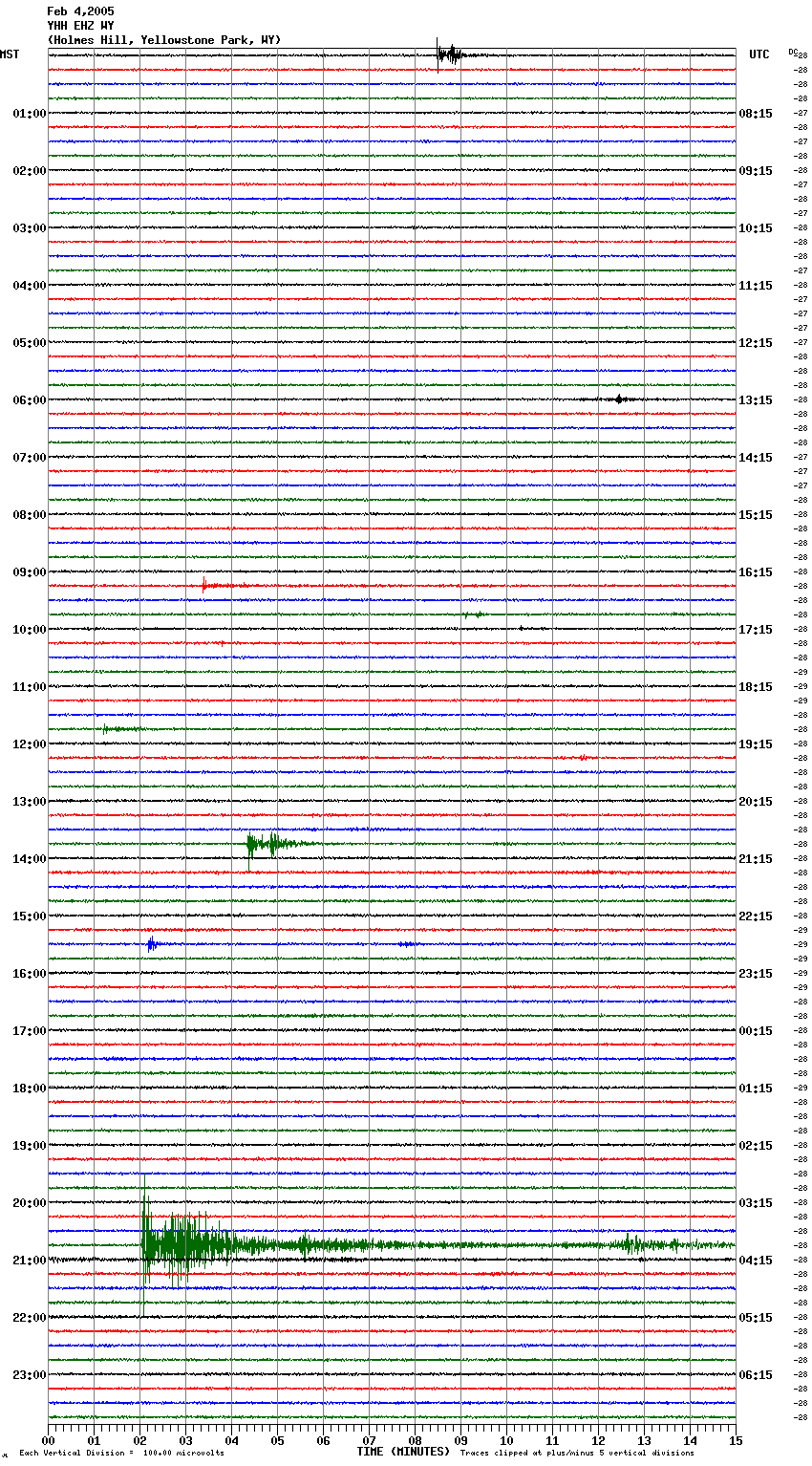Select the 21:00 MST row label
Screen dimensions: 812x1466
pyautogui.click(x=29, y=1261)
